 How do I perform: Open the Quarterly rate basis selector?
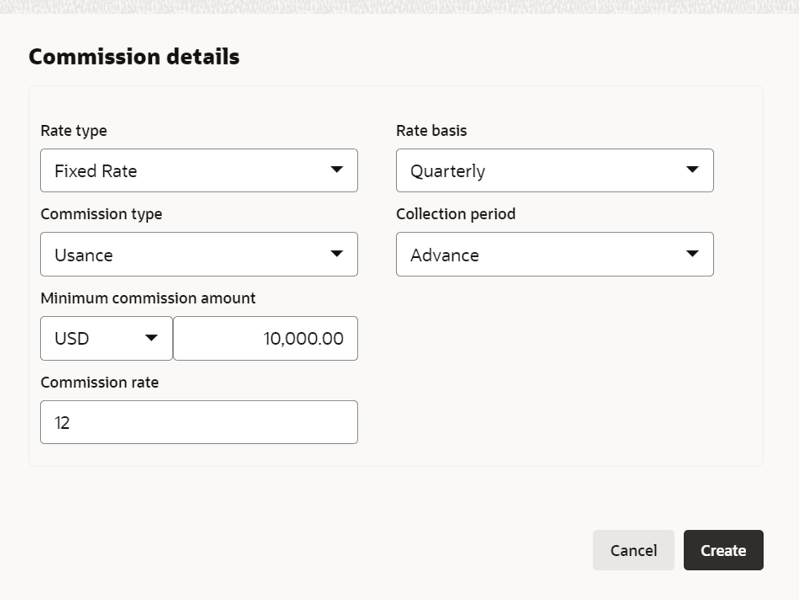[x=540, y=171]
